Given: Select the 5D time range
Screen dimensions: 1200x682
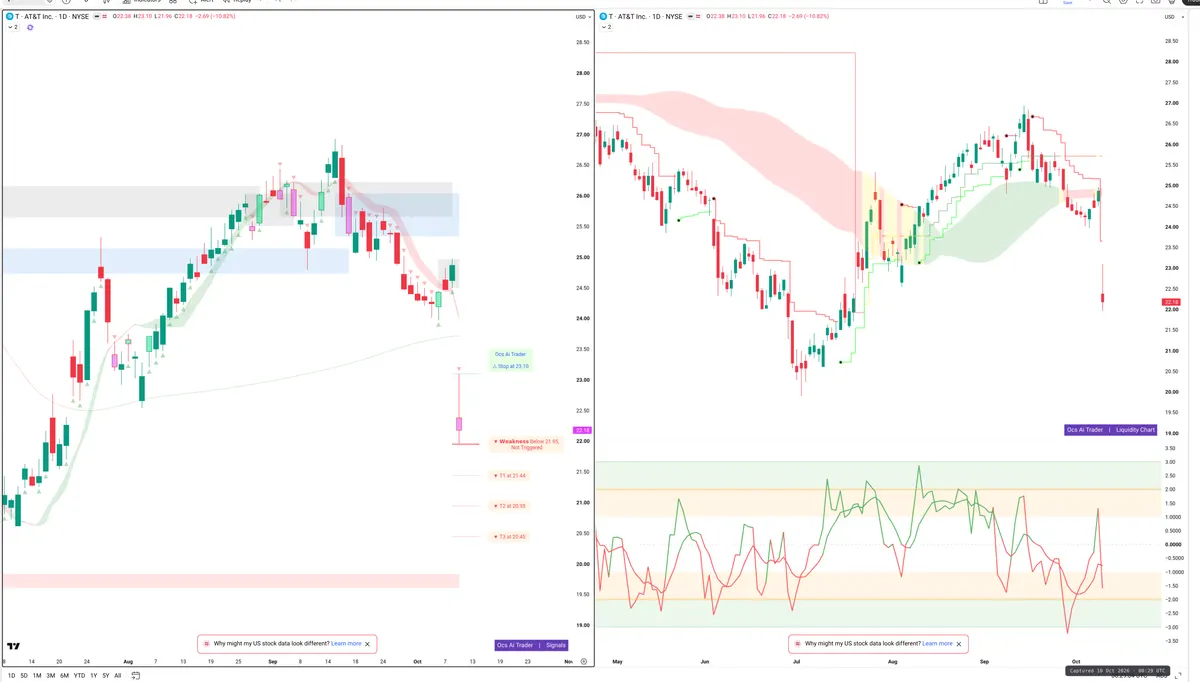Looking at the screenshot, I should 24,675.
